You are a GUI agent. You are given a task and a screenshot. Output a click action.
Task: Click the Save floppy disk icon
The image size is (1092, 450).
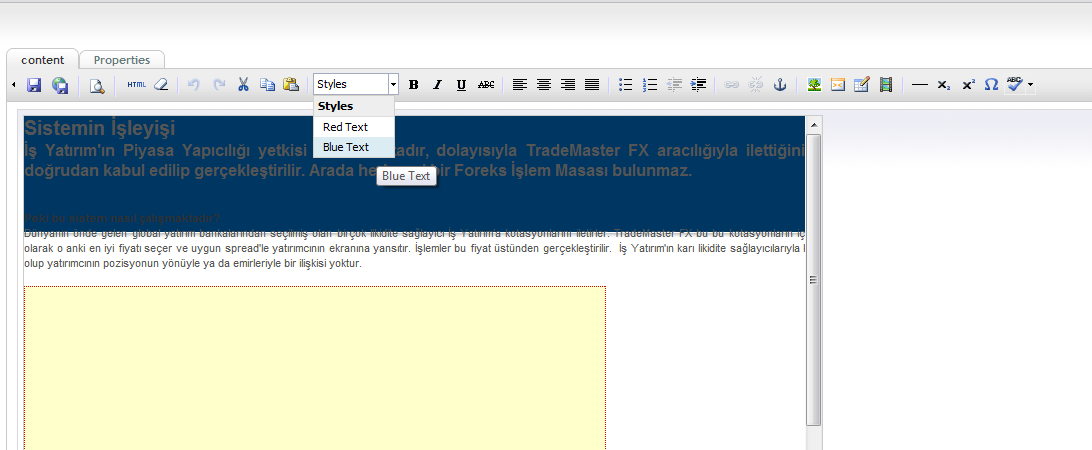[x=34, y=85]
